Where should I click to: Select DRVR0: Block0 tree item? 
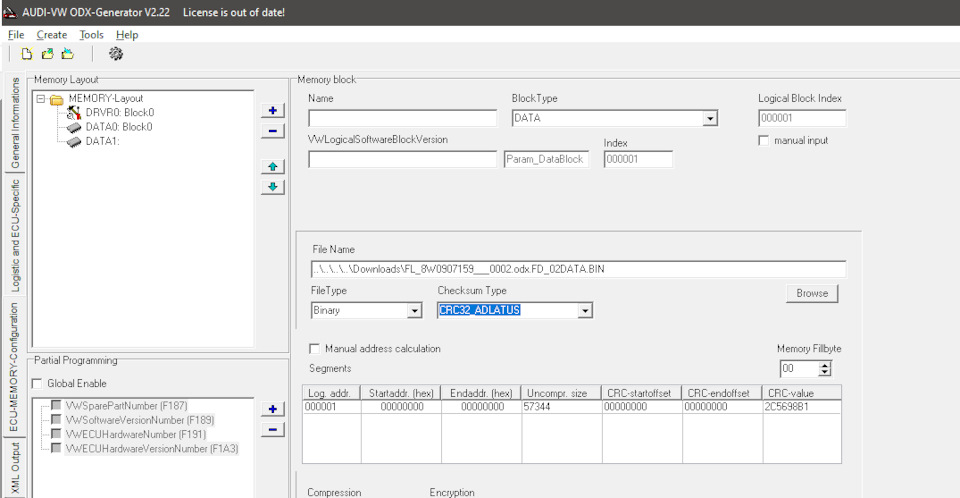(x=119, y=113)
